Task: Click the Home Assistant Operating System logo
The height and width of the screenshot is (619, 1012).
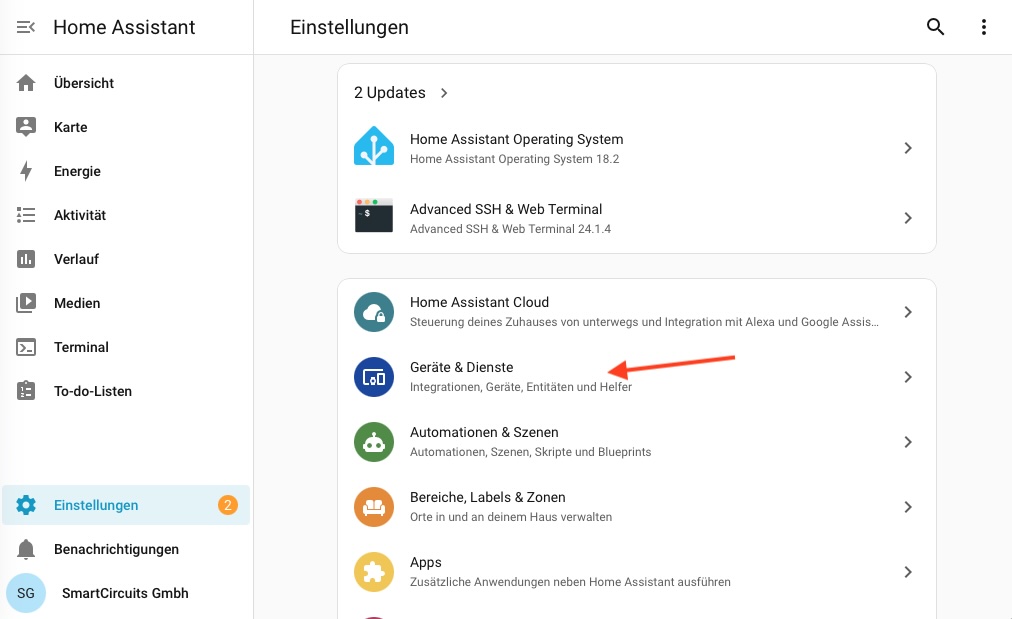Action: coord(374,146)
